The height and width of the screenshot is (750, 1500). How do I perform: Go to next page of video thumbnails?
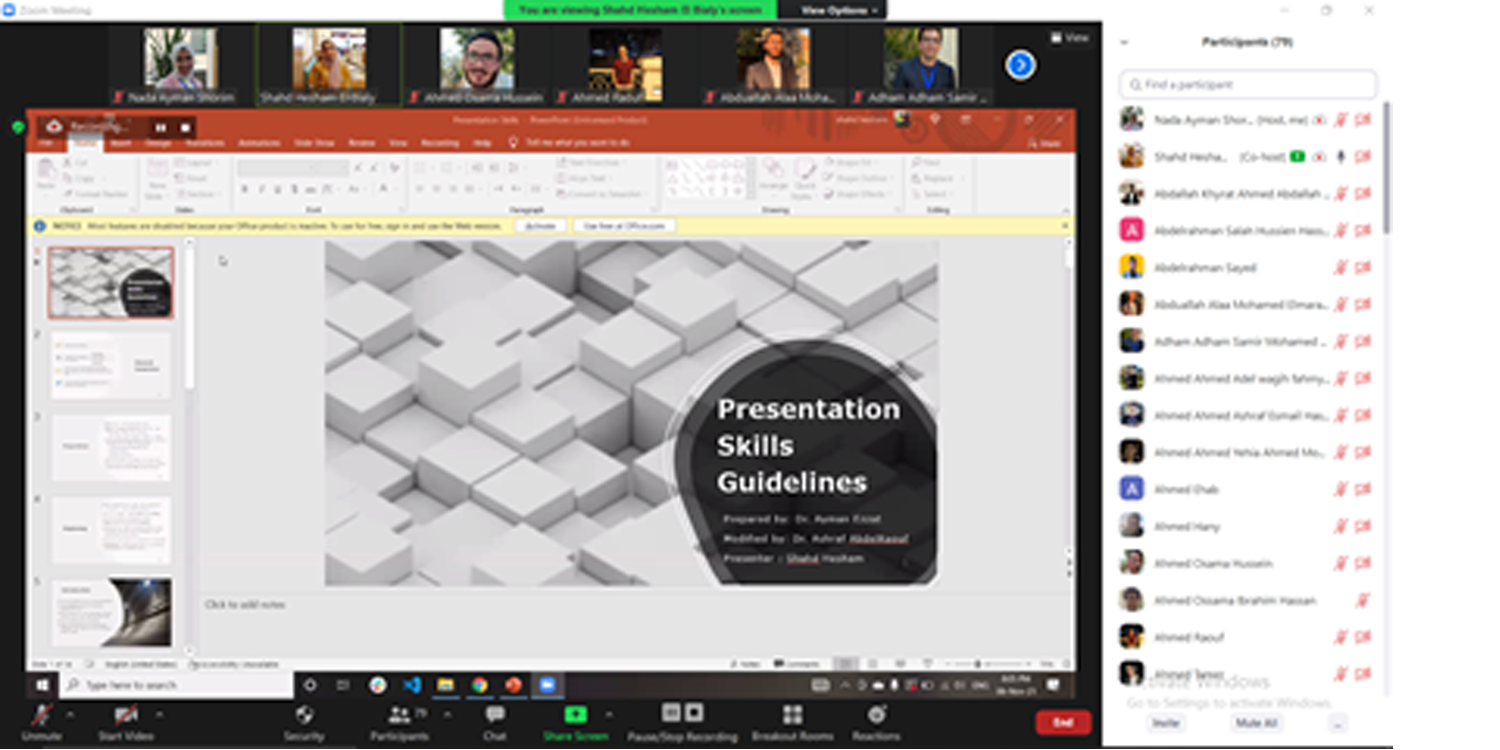point(1020,65)
